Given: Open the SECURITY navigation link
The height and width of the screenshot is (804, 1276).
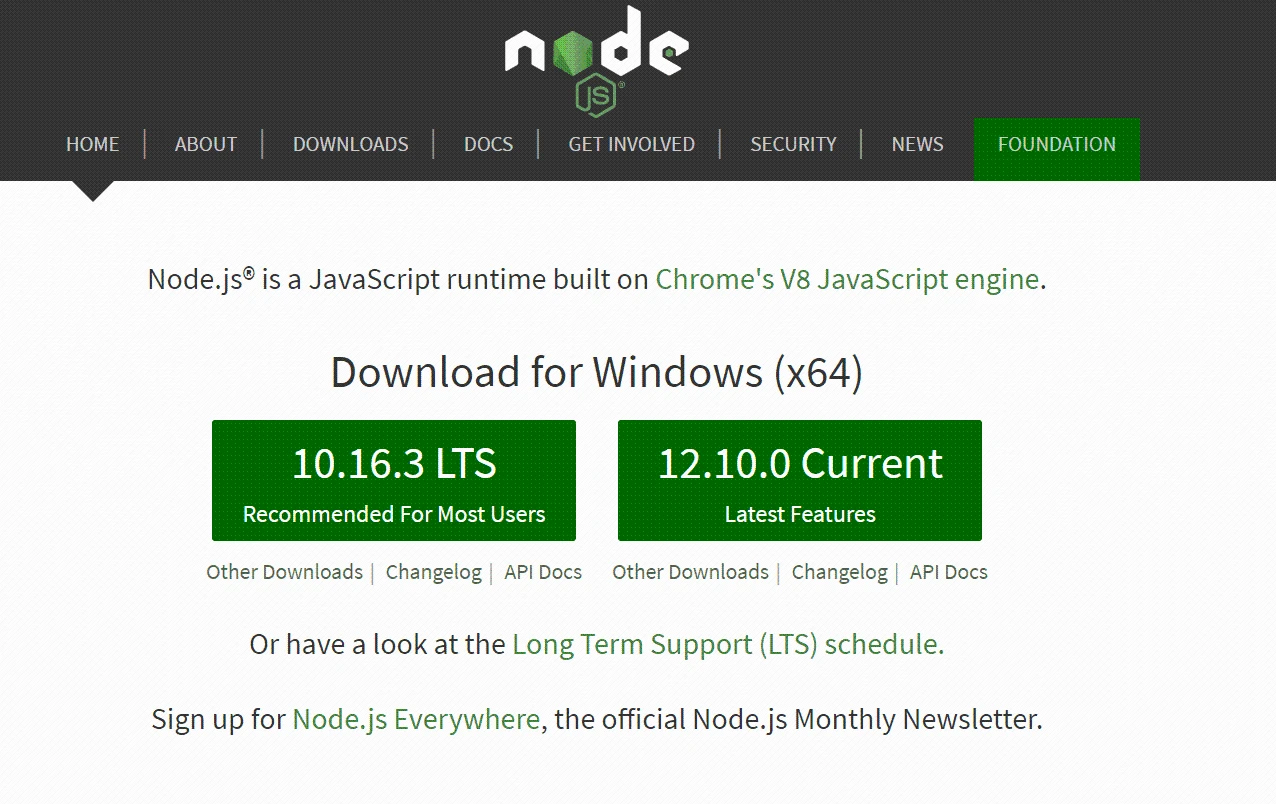Looking at the screenshot, I should coord(793,144).
